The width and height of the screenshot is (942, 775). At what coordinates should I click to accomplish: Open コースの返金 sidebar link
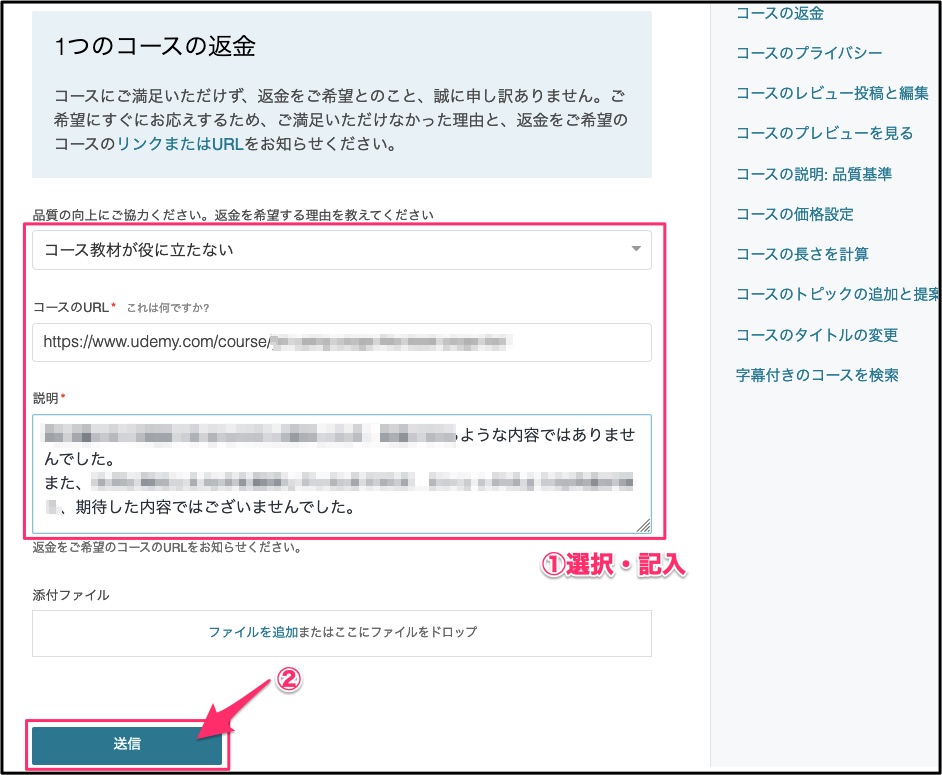point(780,13)
